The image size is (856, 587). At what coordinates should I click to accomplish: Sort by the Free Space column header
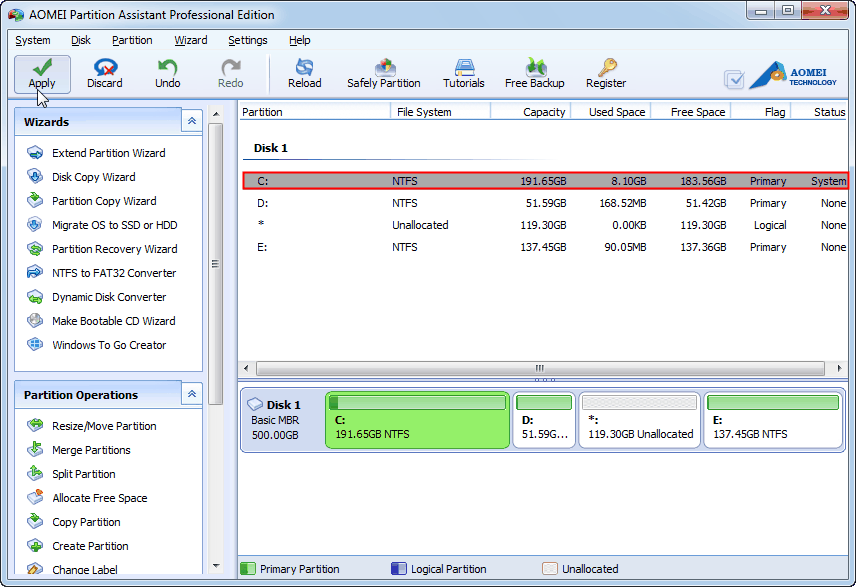(691, 112)
